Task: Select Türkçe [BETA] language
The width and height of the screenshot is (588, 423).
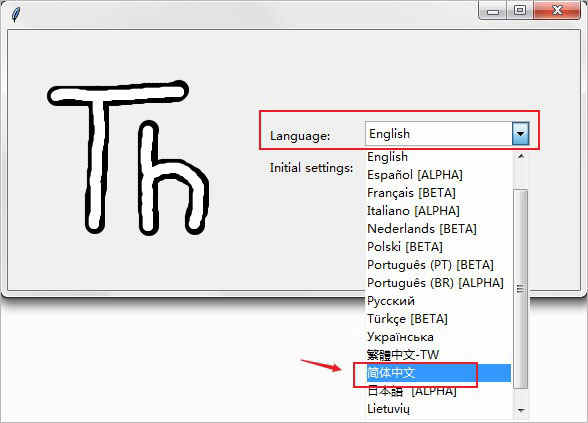Action: pyautogui.click(x=439, y=319)
